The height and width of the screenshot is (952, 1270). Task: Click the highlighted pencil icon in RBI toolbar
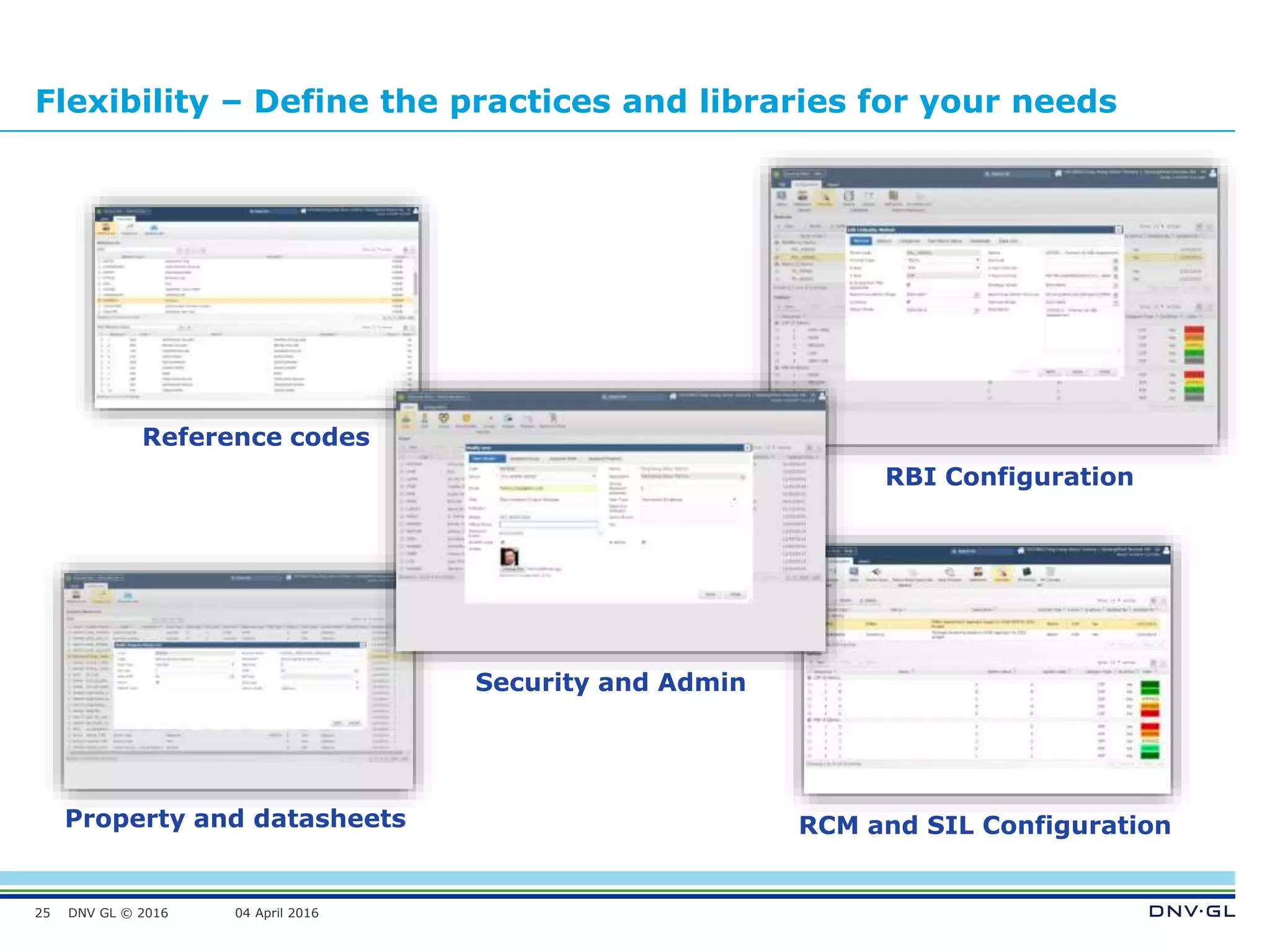click(x=825, y=198)
